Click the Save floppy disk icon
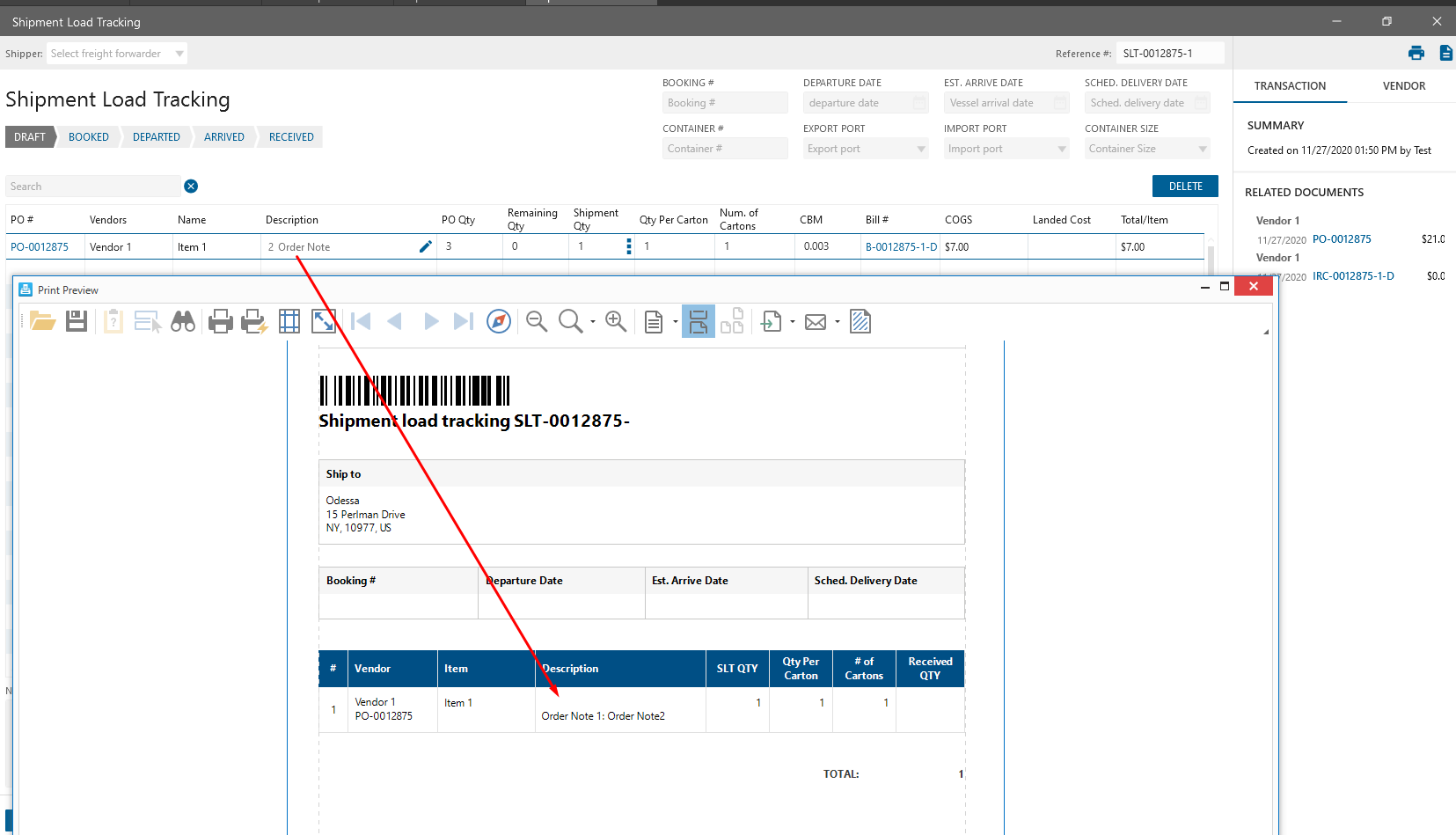The width and height of the screenshot is (1456, 835). click(x=77, y=322)
